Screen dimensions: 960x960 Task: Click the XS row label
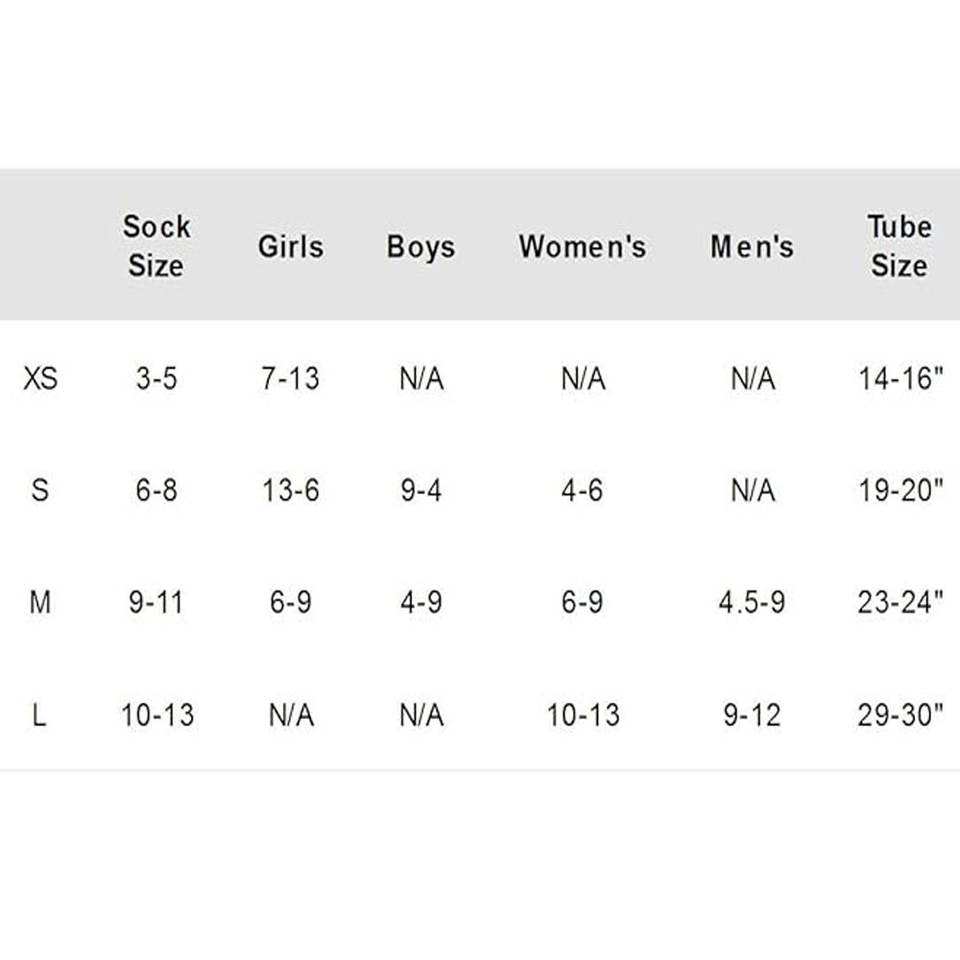tap(40, 379)
